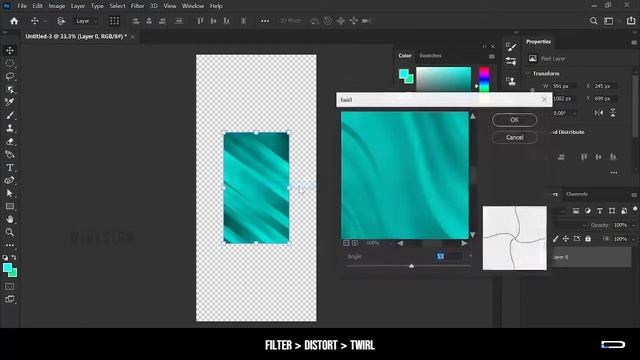
Task: Open the Filter menu
Action: coord(137,6)
